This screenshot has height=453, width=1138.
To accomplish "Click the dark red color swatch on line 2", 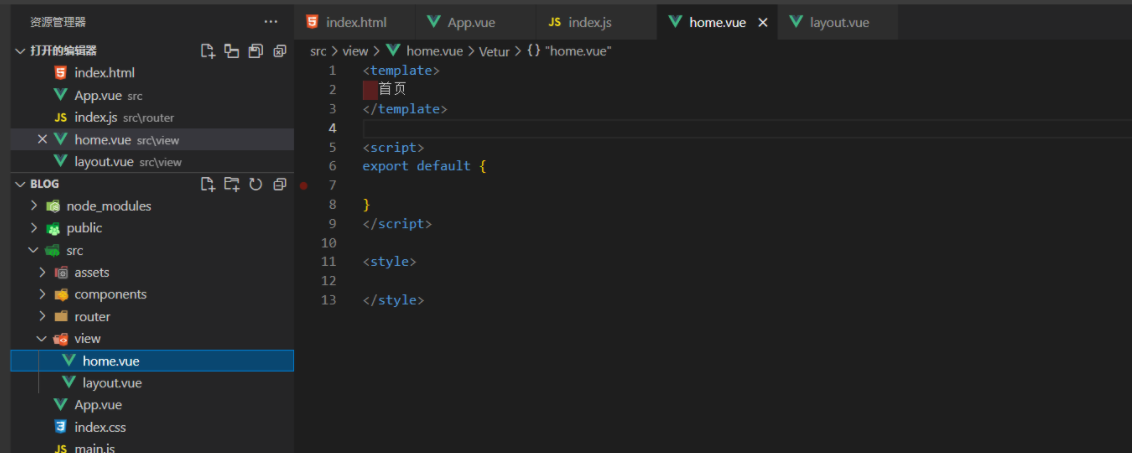I will click(370, 90).
